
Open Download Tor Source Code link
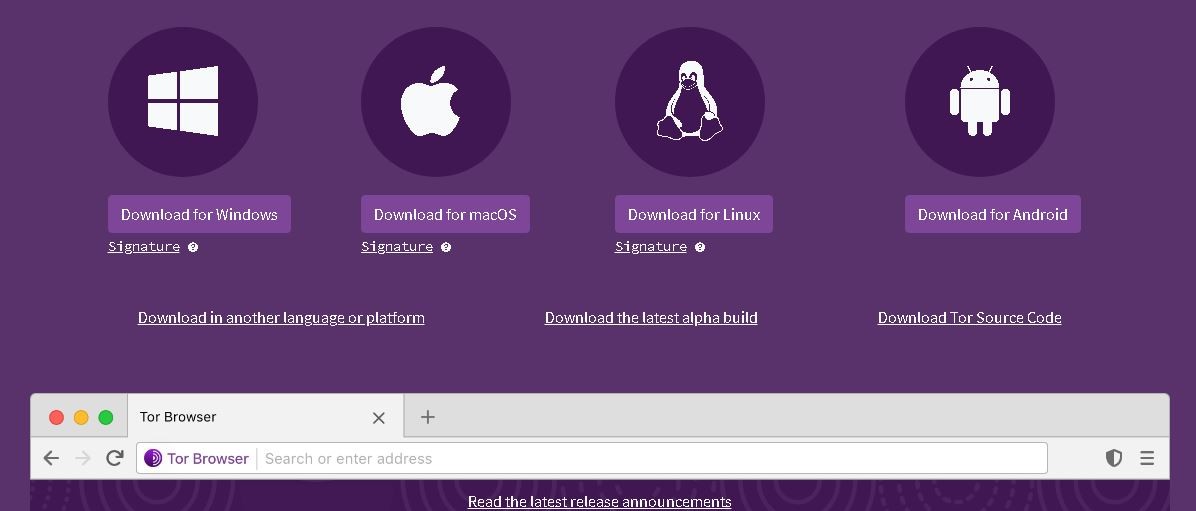pos(969,318)
